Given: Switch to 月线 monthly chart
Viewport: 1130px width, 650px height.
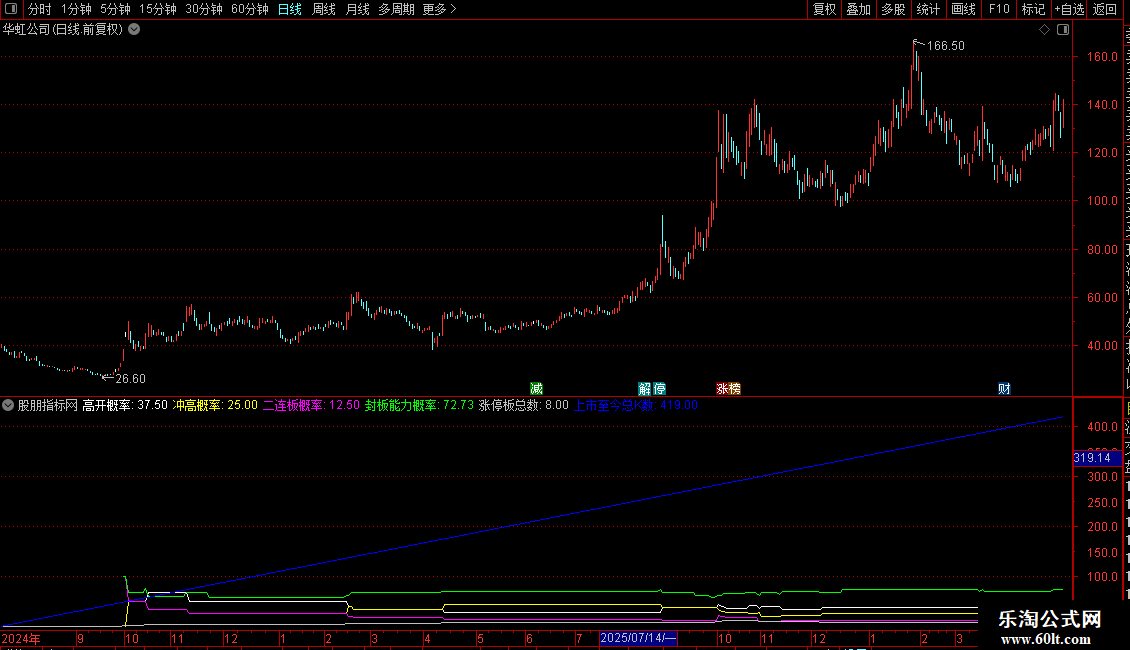Looking at the screenshot, I should (357, 9).
